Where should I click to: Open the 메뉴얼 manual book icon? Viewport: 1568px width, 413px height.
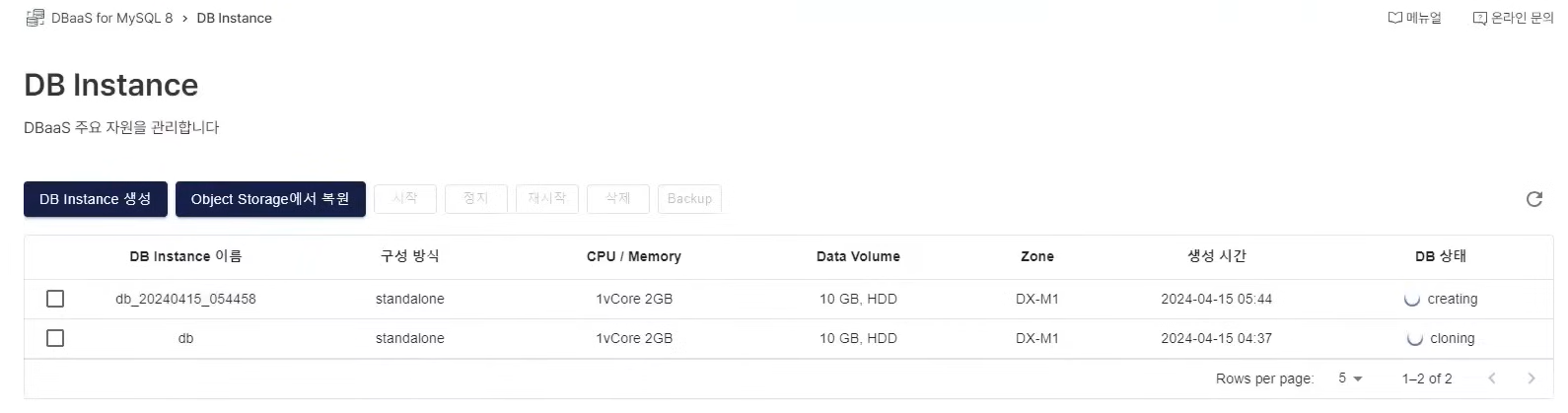tap(1394, 18)
